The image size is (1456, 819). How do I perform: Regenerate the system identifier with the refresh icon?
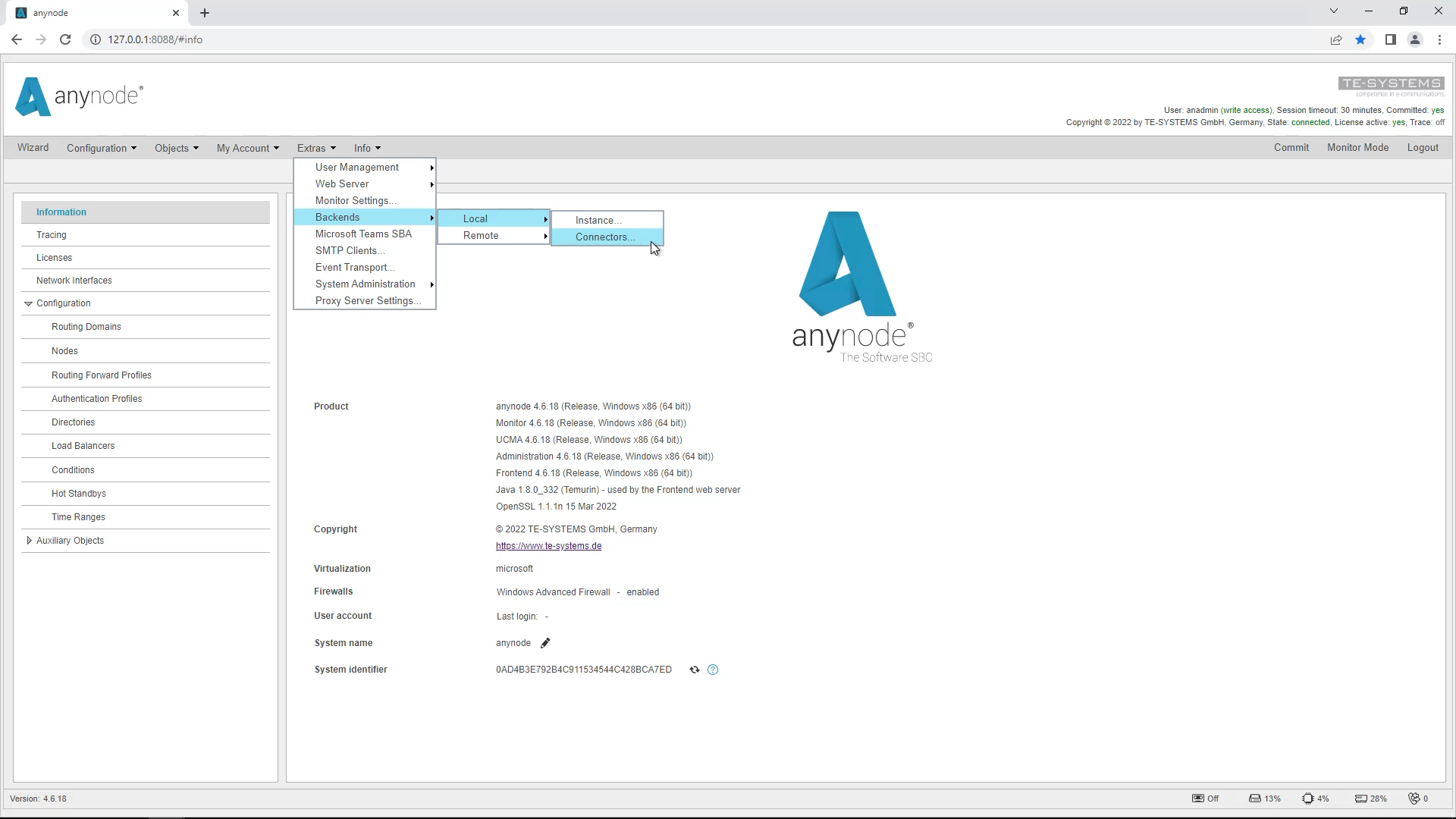tap(694, 670)
